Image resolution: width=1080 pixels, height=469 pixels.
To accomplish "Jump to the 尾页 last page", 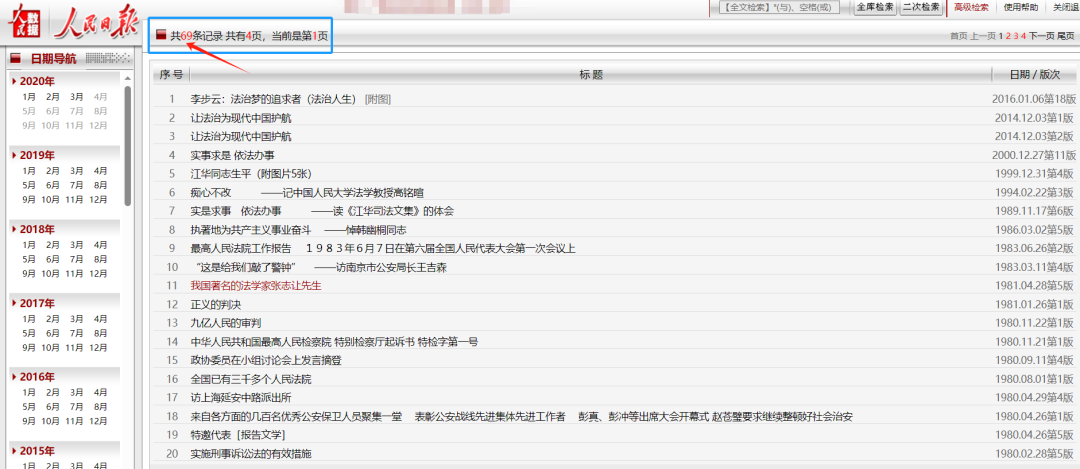I will click(x=1066, y=36).
